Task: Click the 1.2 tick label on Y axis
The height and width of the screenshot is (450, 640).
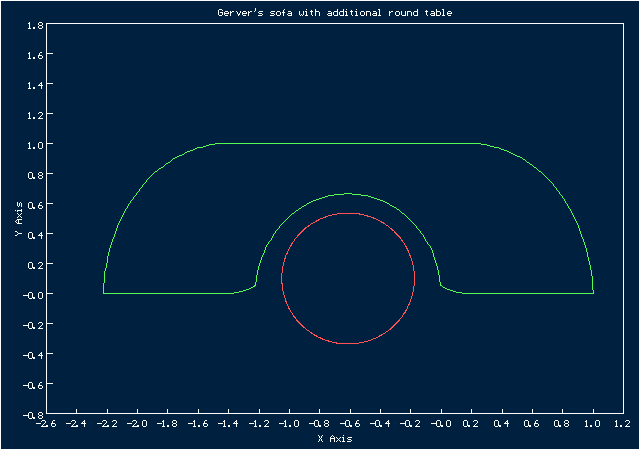Action: click(x=35, y=116)
